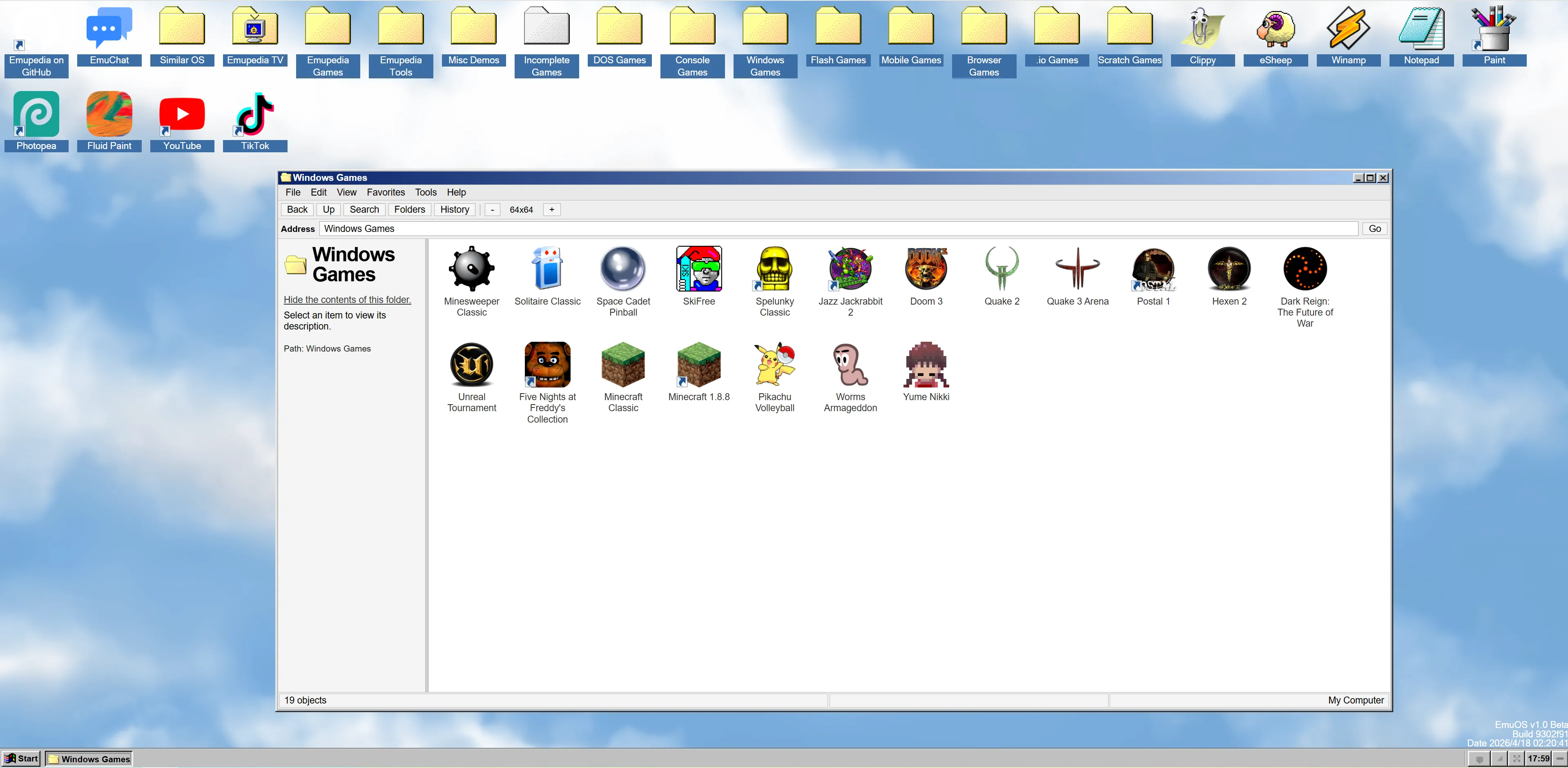Select the Postal 1 icon
This screenshot has width=1568, height=768.
(x=1153, y=268)
